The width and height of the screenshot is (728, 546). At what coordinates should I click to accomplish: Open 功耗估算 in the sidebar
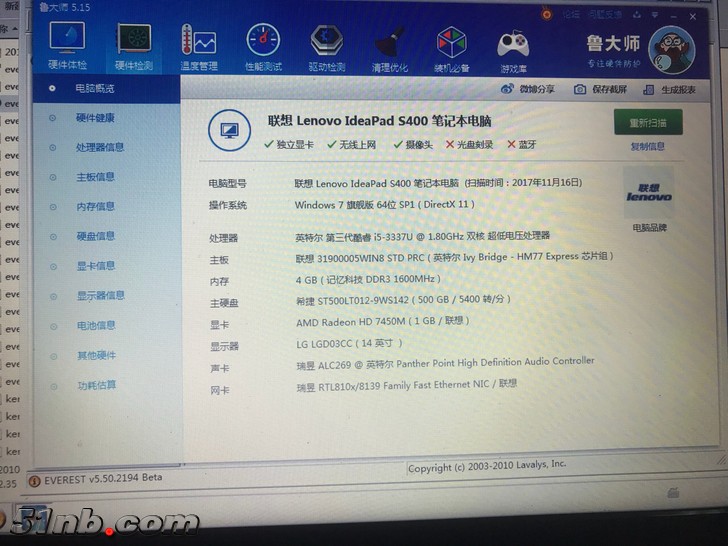coord(97,385)
